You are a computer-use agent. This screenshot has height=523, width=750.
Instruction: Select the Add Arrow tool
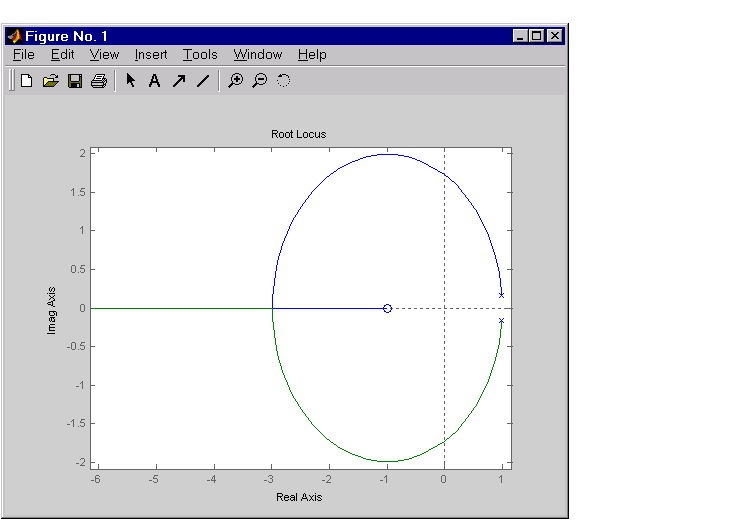(178, 81)
